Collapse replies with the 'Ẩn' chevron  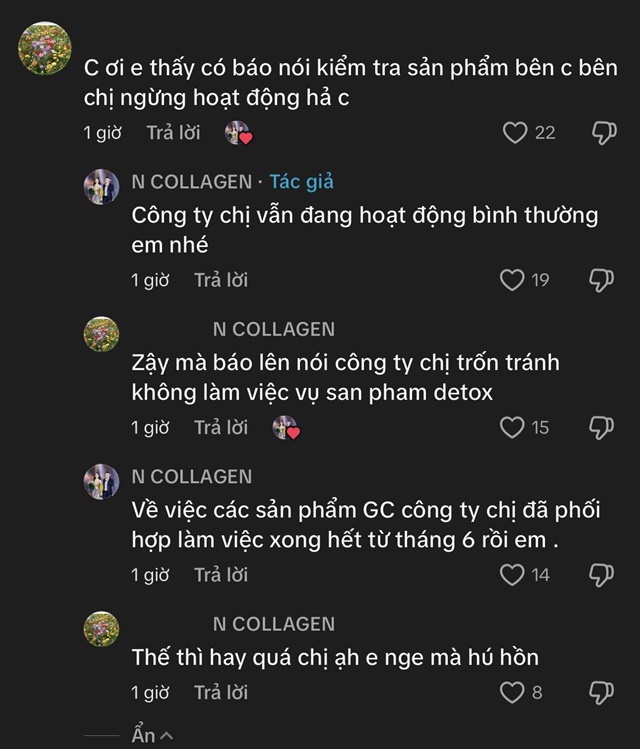(x=153, y=736)
